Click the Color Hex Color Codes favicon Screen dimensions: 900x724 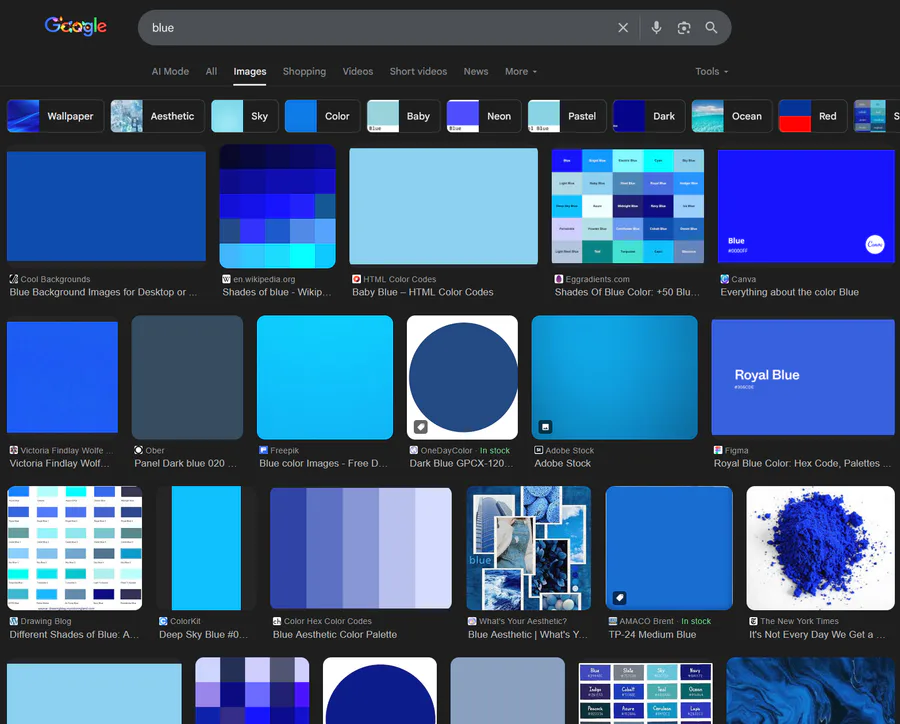[x=277, y=621]
